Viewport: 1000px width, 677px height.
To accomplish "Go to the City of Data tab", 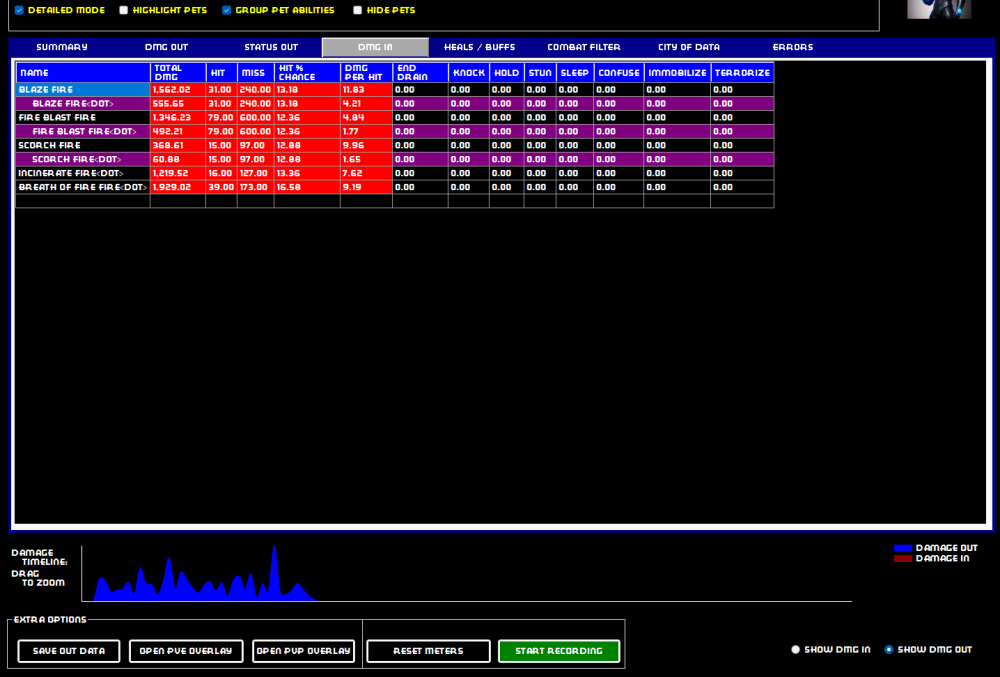I will [x=688, y=47].
